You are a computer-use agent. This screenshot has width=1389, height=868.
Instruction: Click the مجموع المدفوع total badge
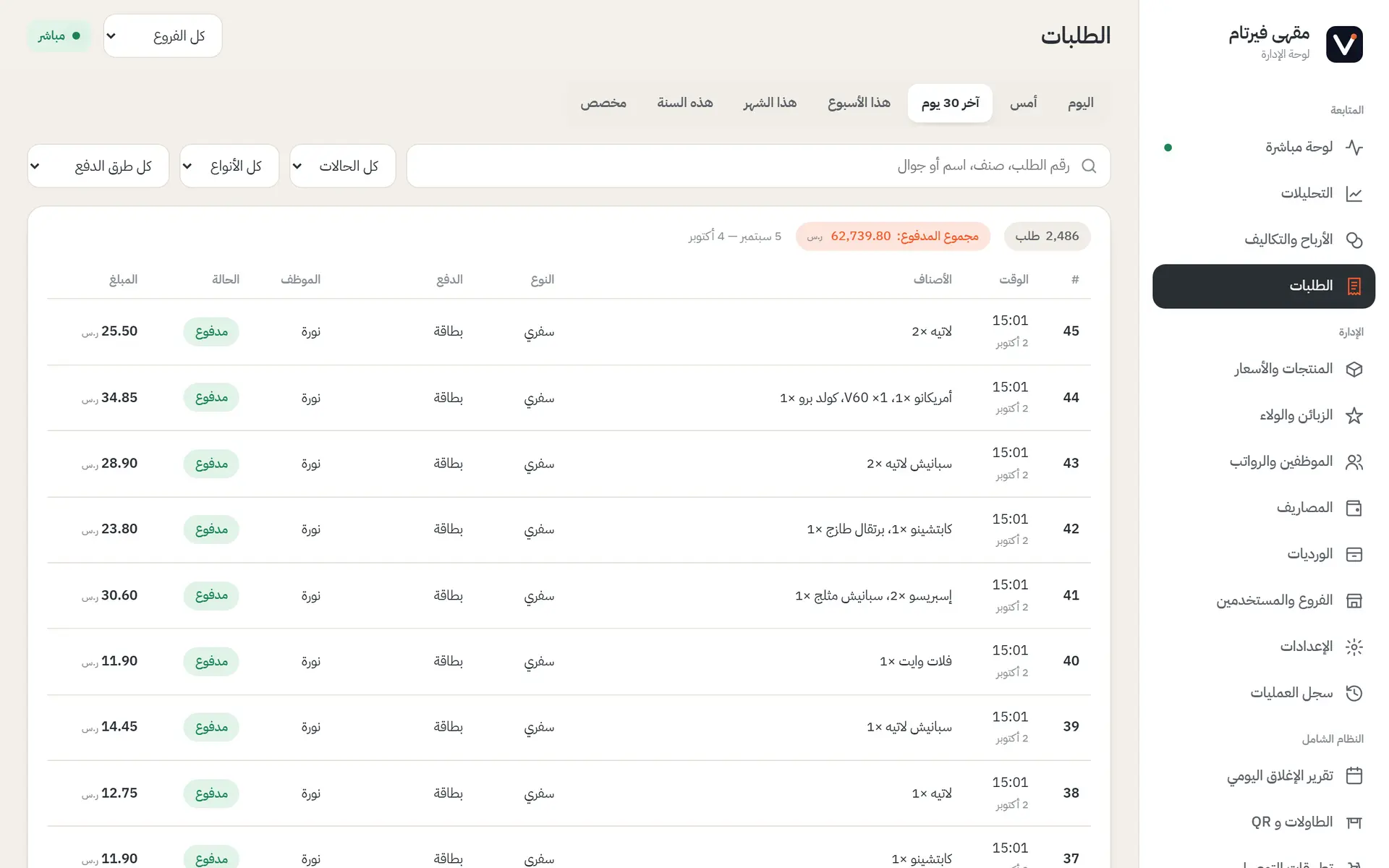click(x=893, y=237)
